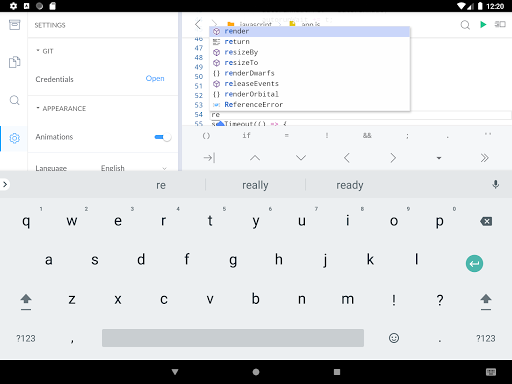Tap the tab indent key icon

[x=209, y=158]
